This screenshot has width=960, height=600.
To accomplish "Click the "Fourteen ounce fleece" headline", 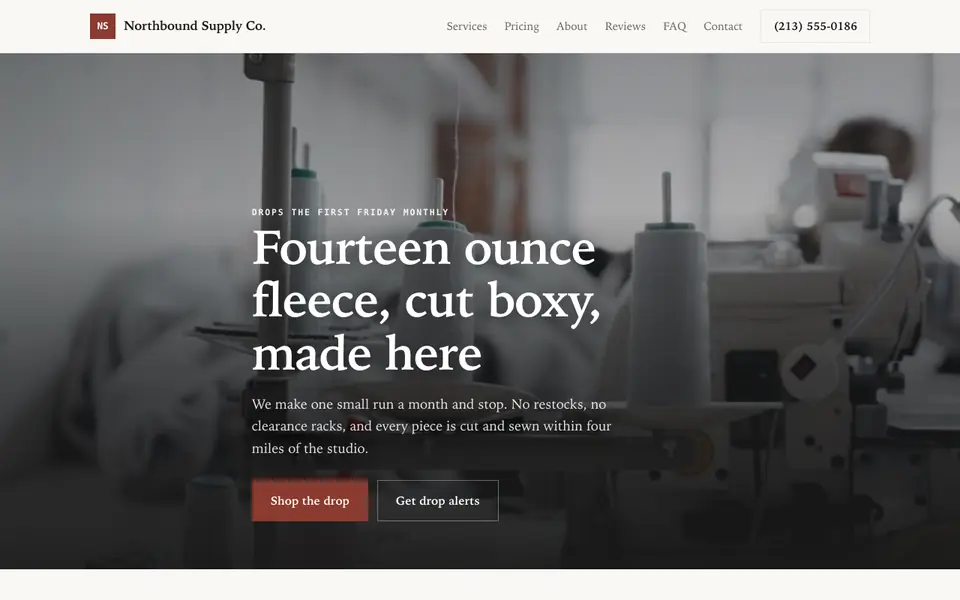I will [x=426, y=300].
